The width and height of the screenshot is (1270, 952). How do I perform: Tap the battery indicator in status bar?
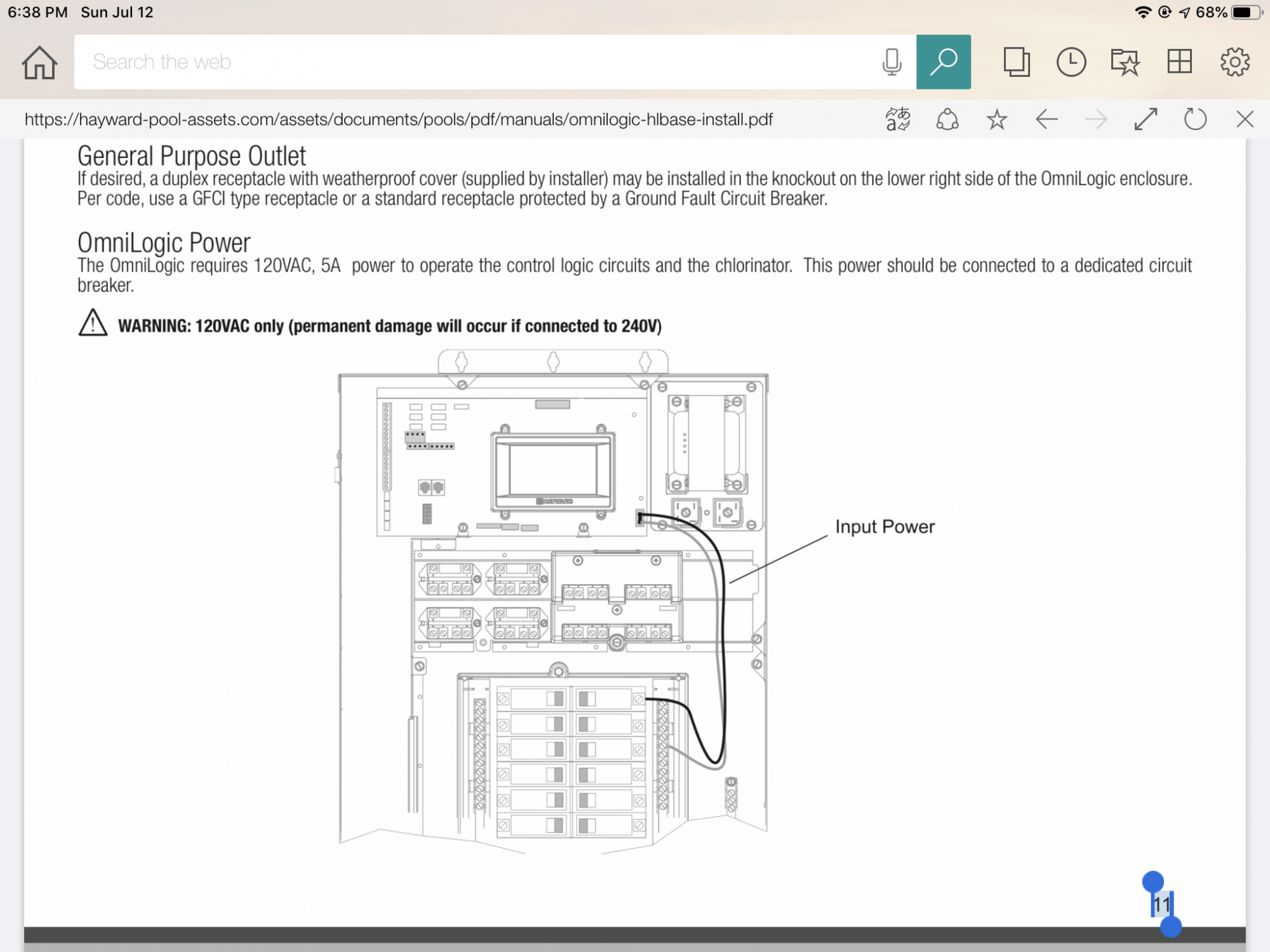click(x=1245, y=12)
